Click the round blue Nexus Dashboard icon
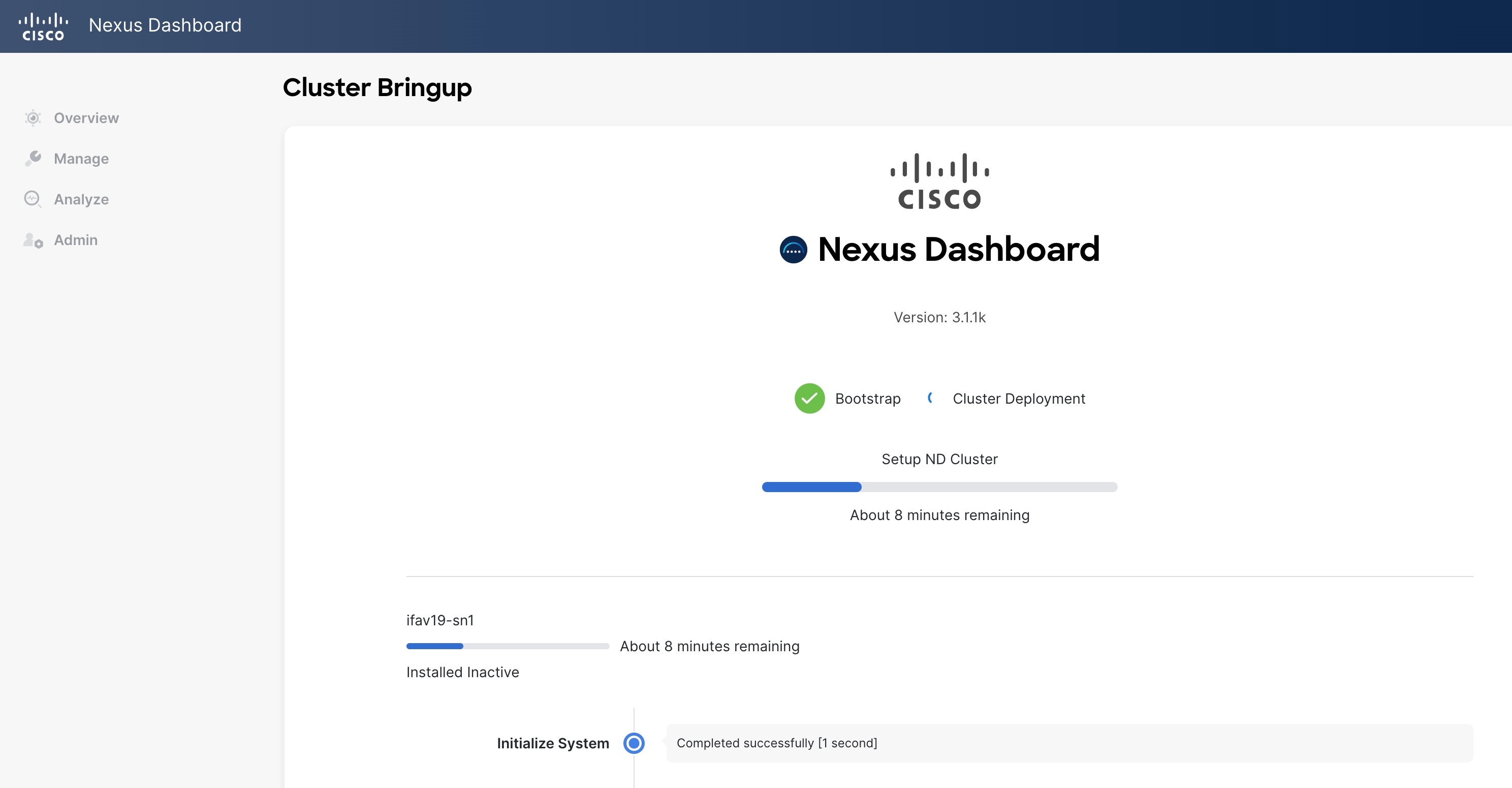This screenshot has width=1512, height=788. coord(793,250)
